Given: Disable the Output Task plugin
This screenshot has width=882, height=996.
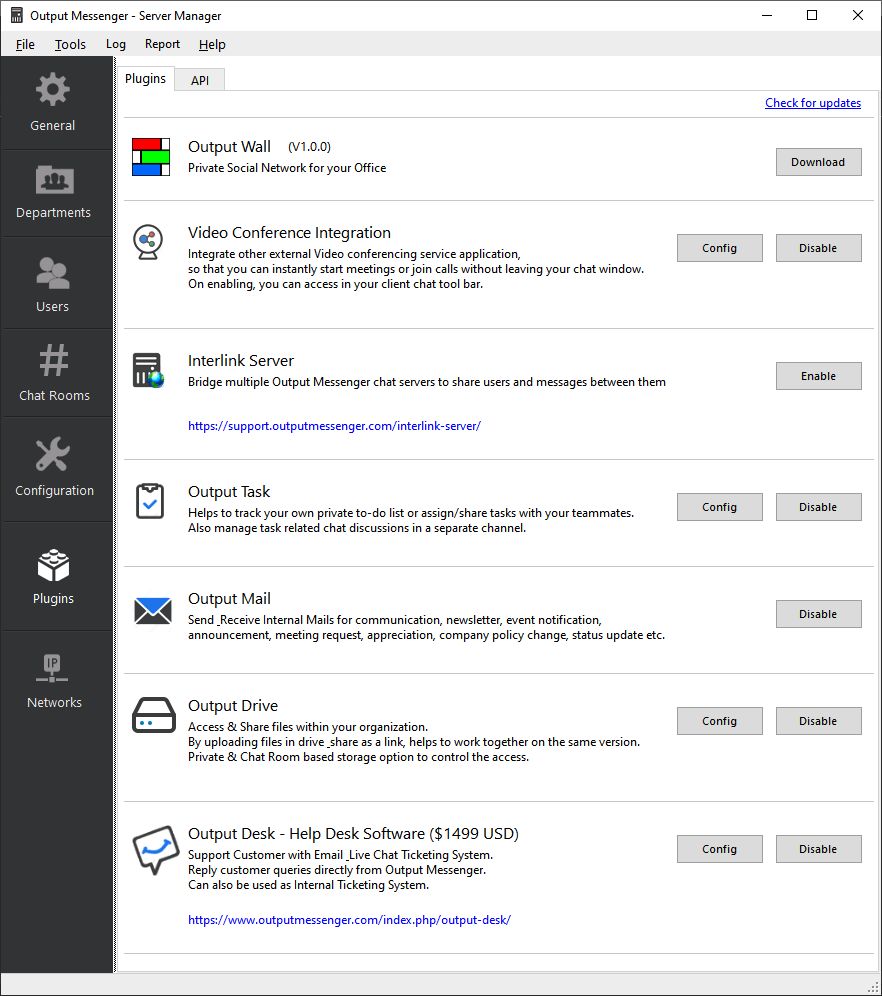Looking at the screenshot, I should point(819,507).
